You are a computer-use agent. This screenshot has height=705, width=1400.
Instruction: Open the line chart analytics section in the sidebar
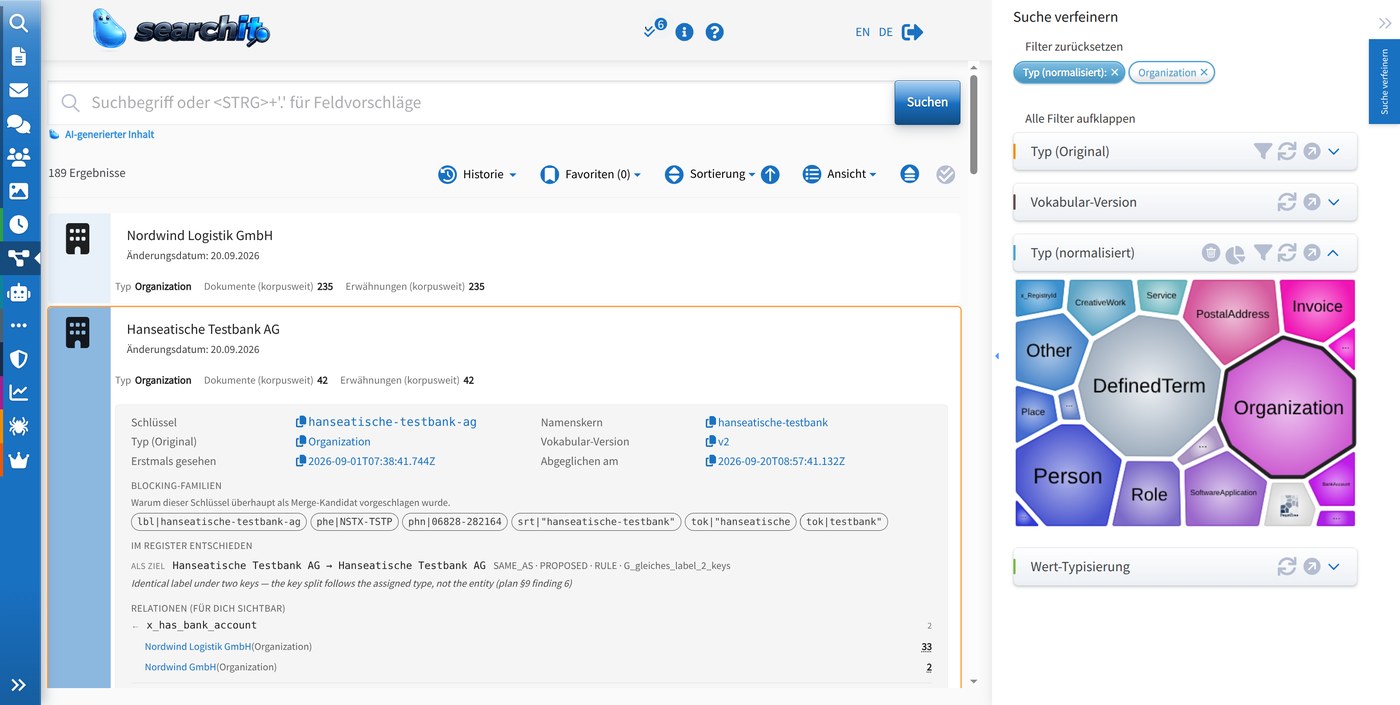[18, 393]
